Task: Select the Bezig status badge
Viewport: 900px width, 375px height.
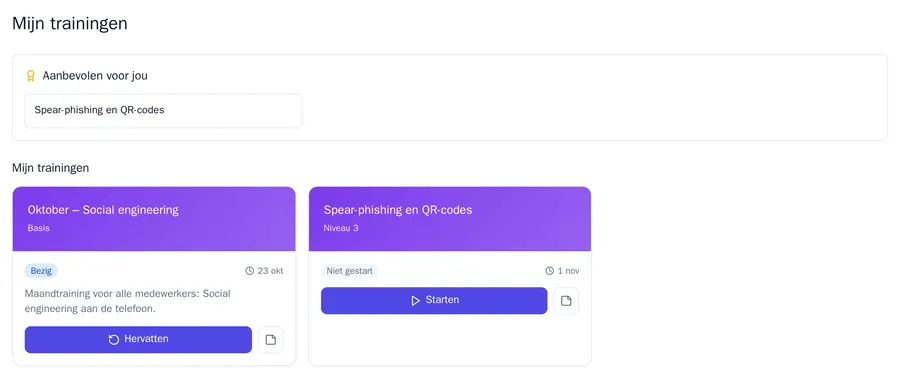Action: coord(41,270)
